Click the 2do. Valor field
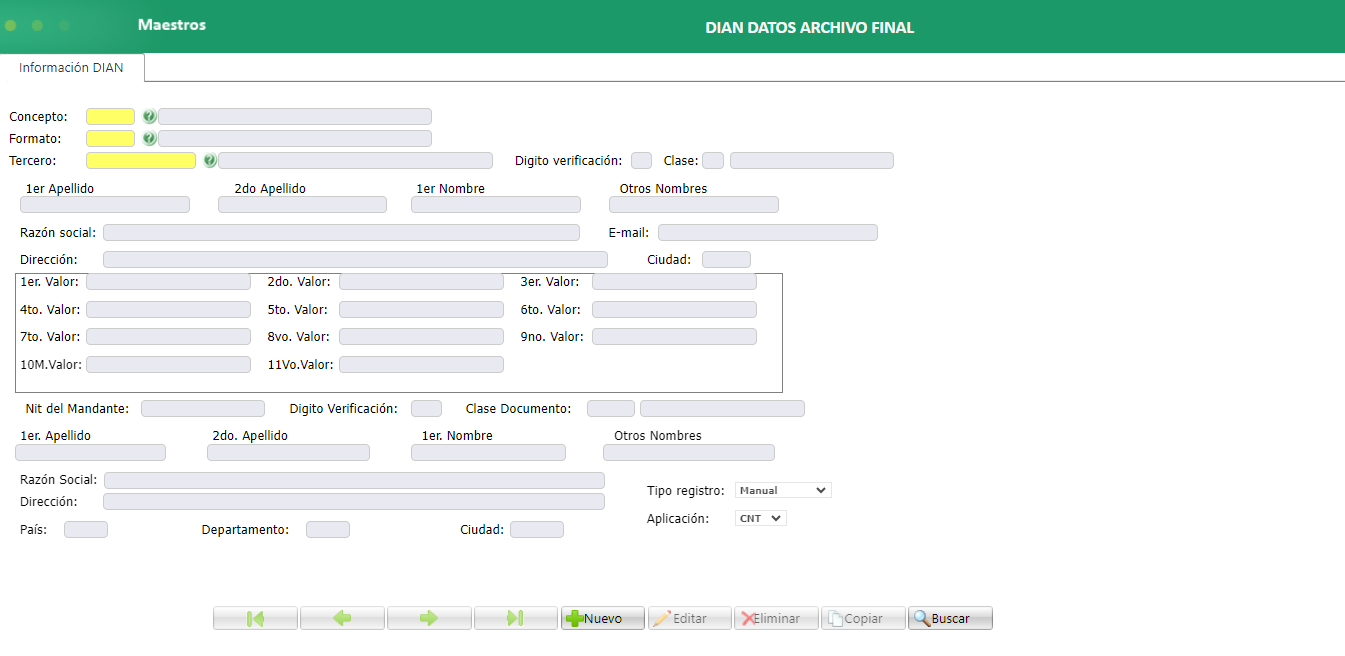This screenshot has width=1345, height=656. [x=421, y=282]
